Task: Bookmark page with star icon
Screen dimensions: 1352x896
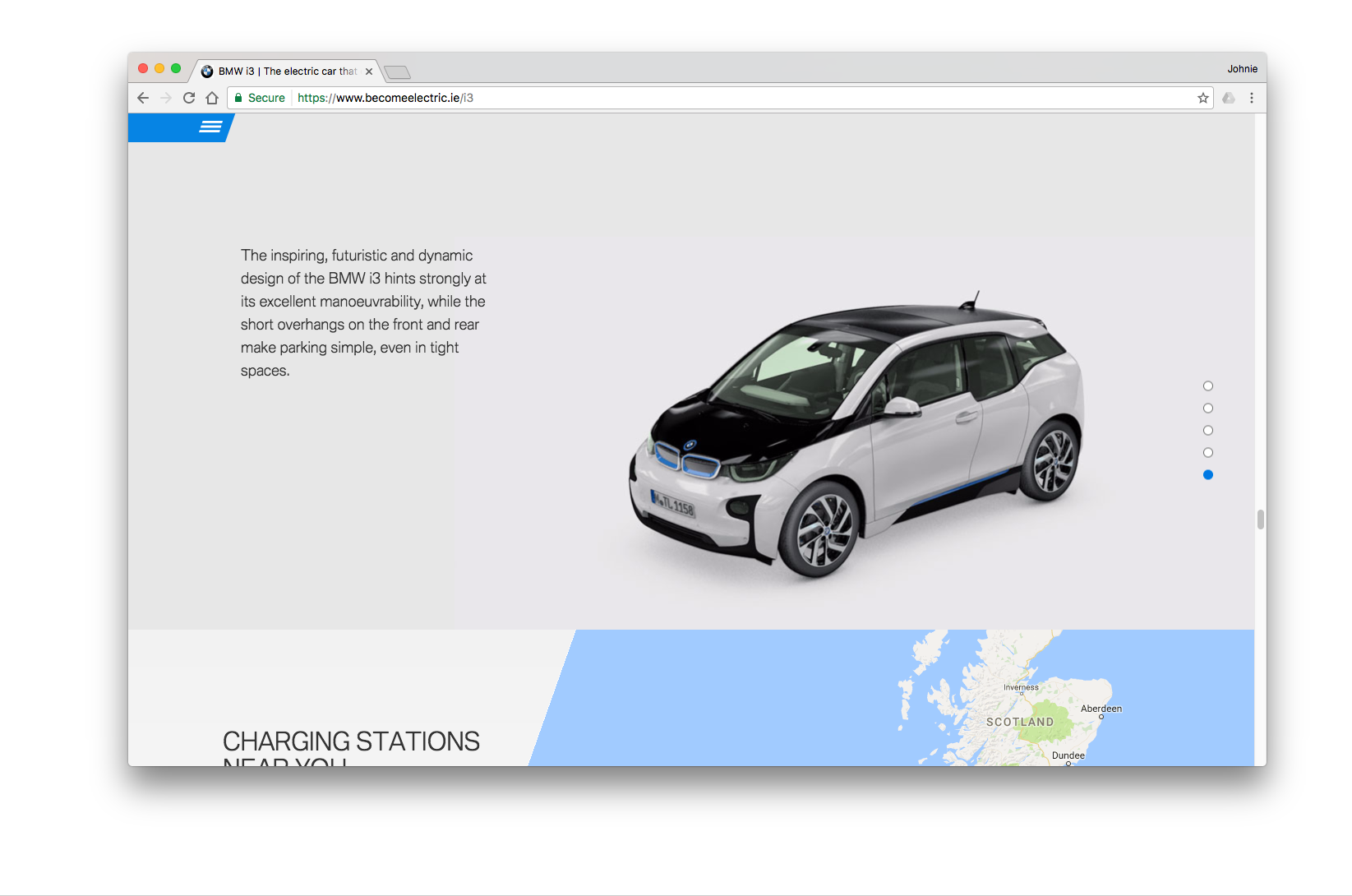Action: tap(1203, 98)
